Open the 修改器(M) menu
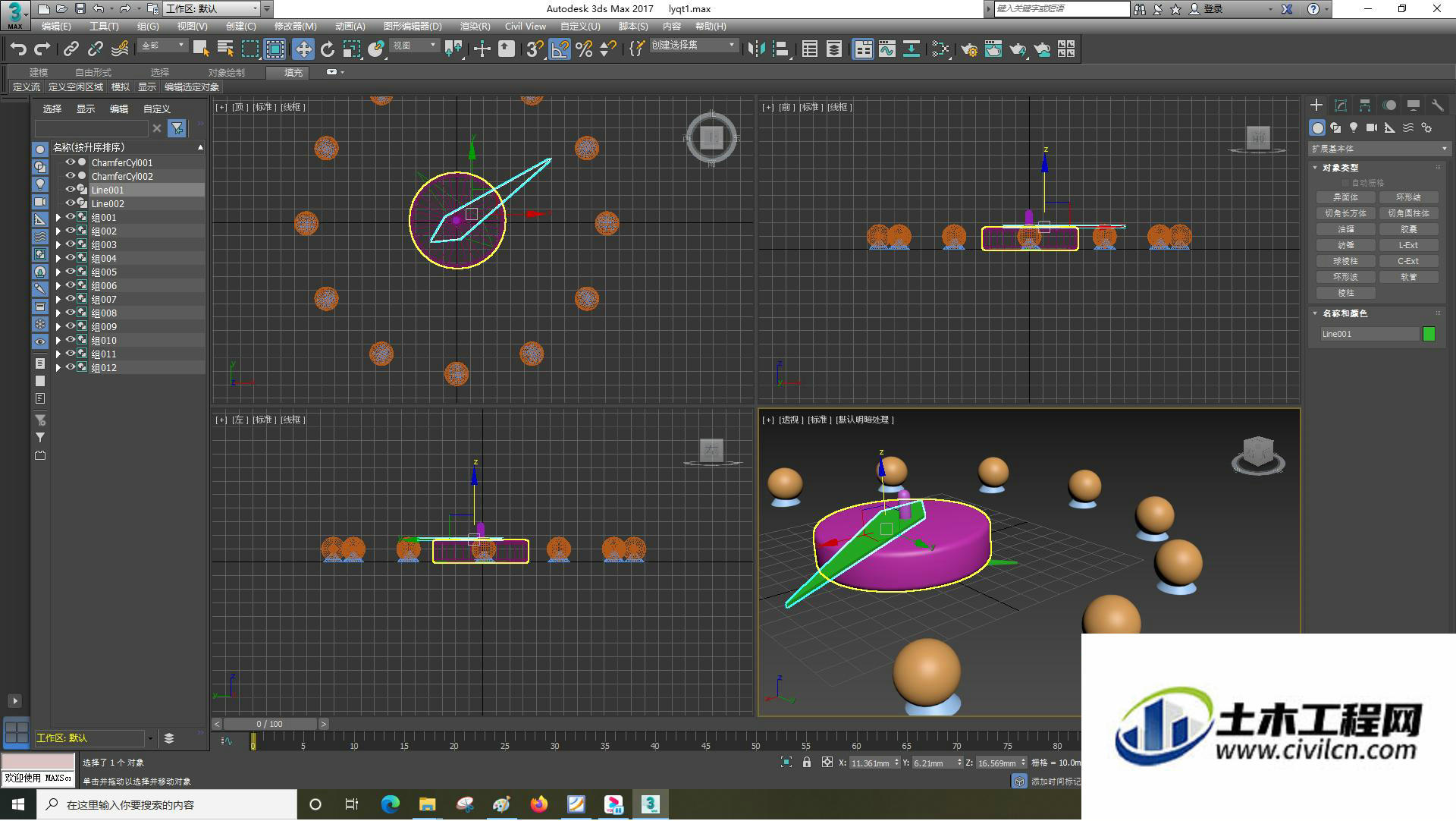The width and height of the screenshot is (1456, 821). (x=295, y=27)
